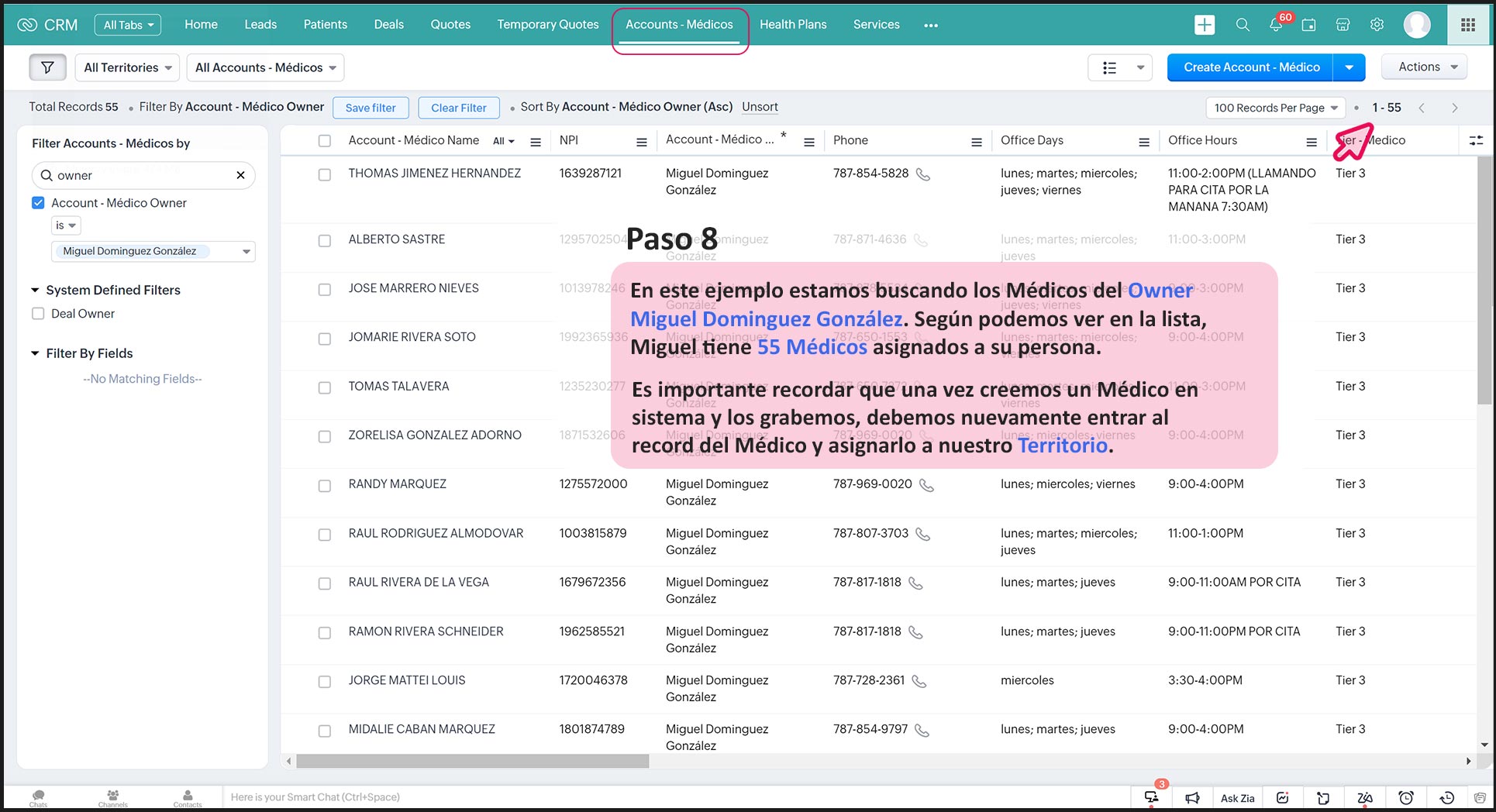The image size is (1496, 812).
Task: Open notifications bell icon
Action: point(1275,25)
